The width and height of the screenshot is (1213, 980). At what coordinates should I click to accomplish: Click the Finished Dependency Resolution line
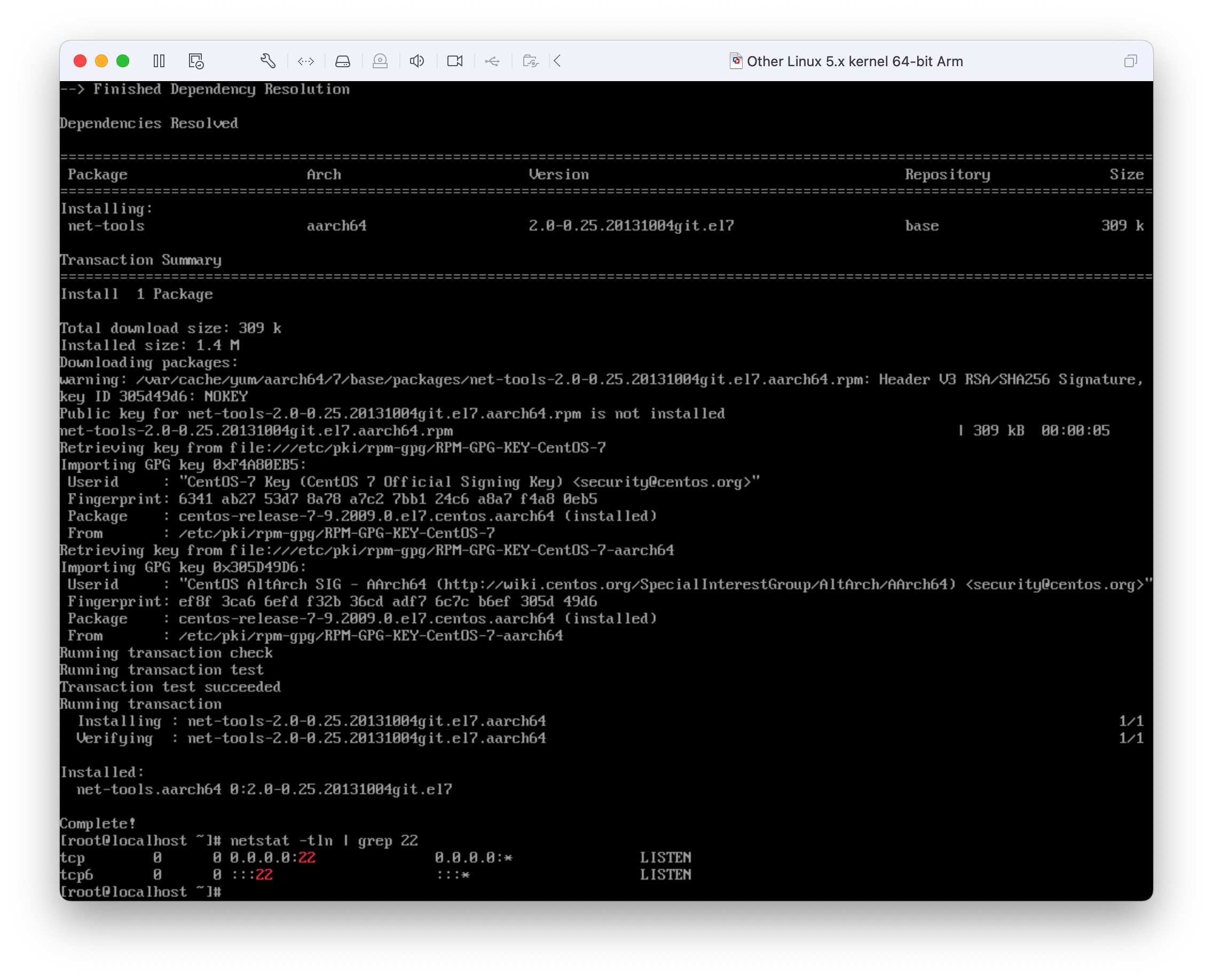tap(205, 89)
